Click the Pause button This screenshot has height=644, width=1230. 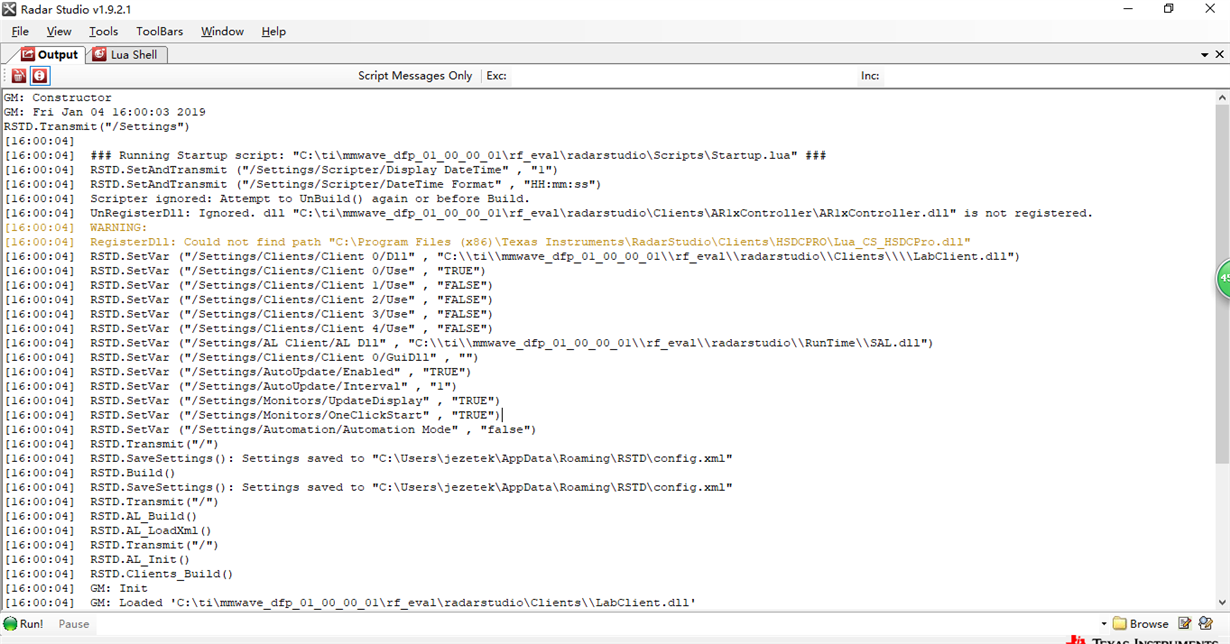click(74, 624)
